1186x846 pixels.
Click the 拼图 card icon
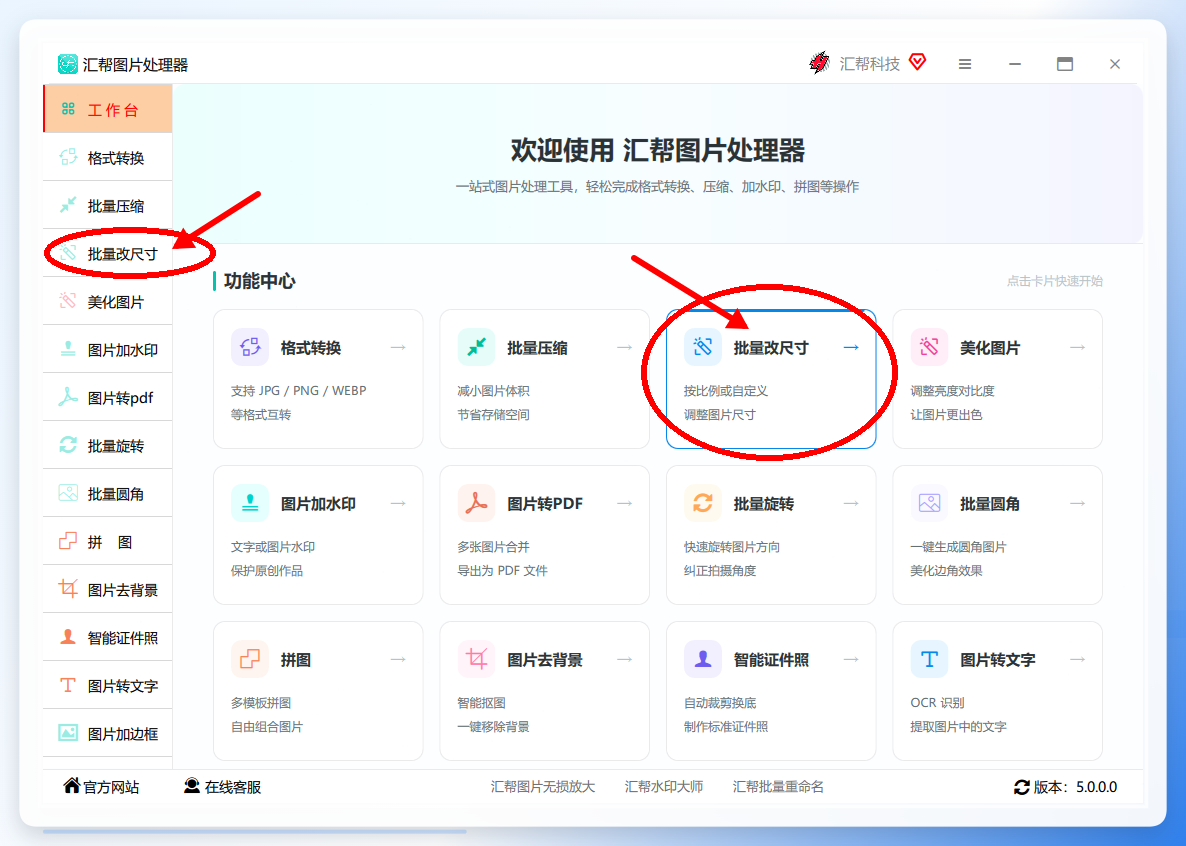point(250,659)
